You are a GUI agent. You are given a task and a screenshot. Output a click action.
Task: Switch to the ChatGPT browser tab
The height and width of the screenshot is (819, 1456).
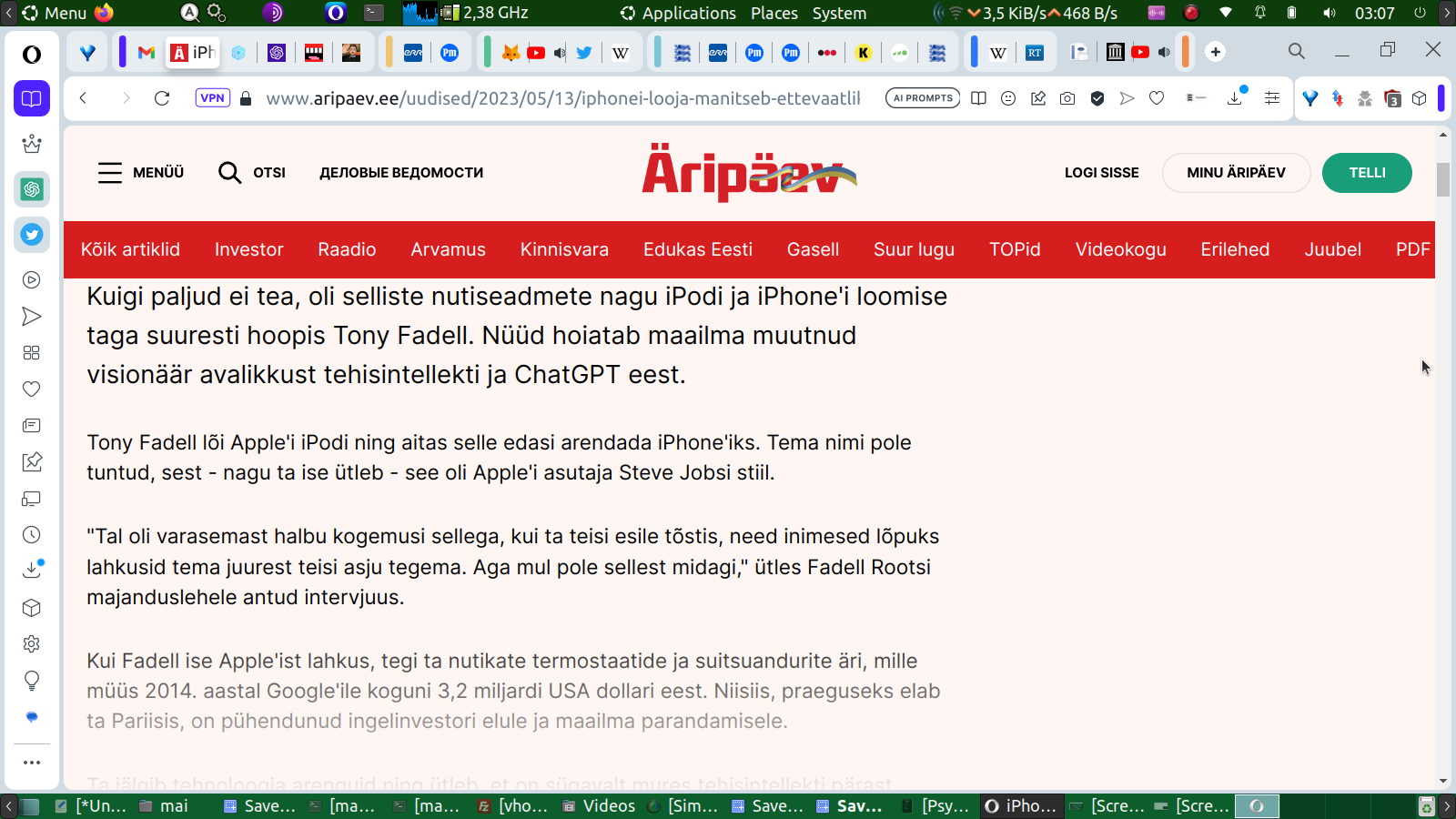(x=277, y=53)
